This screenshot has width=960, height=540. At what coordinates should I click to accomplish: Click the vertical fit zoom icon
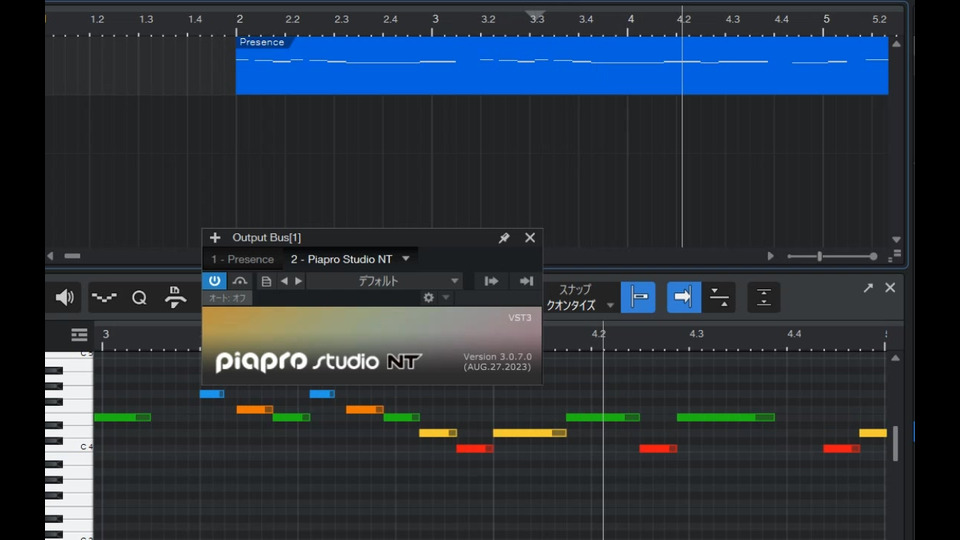pyautogui.click(x=763, y=297)
